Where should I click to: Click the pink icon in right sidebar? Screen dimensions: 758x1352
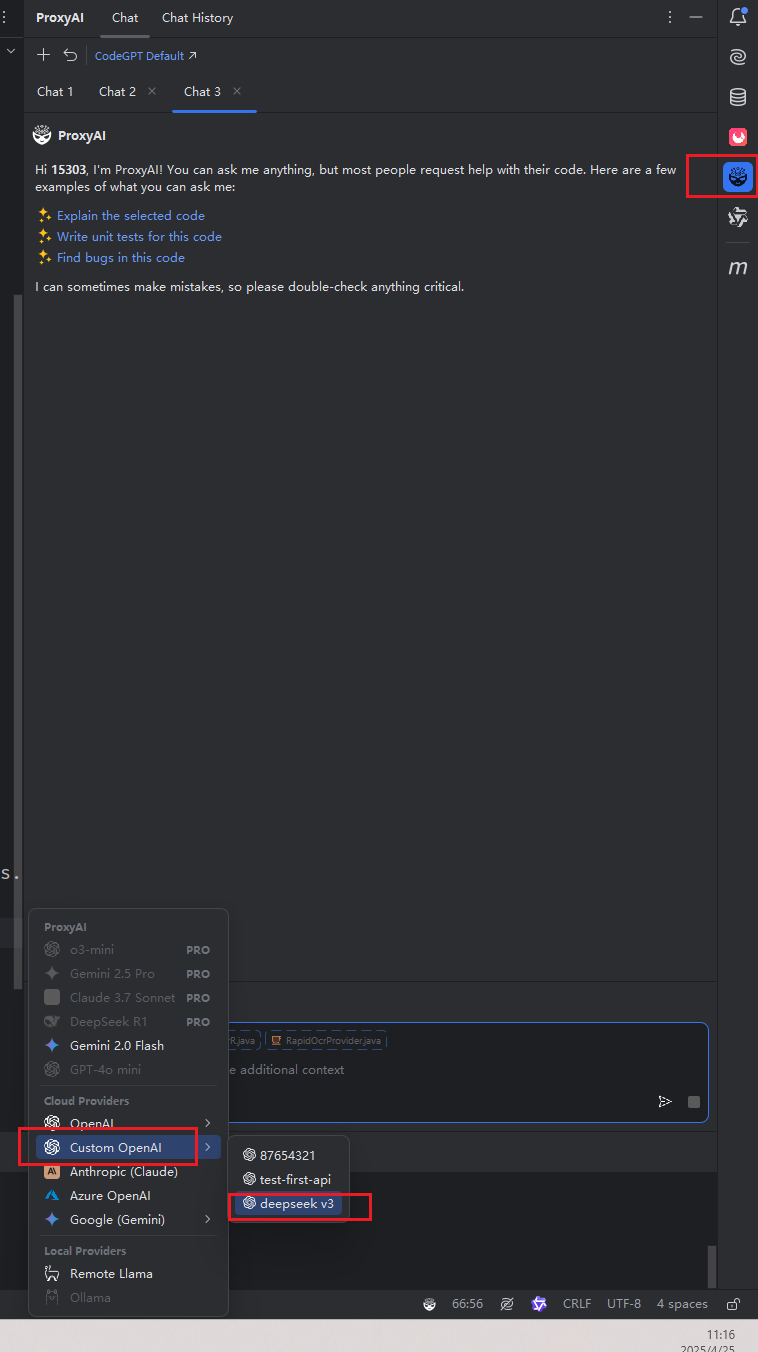click(x=738, y=137)
